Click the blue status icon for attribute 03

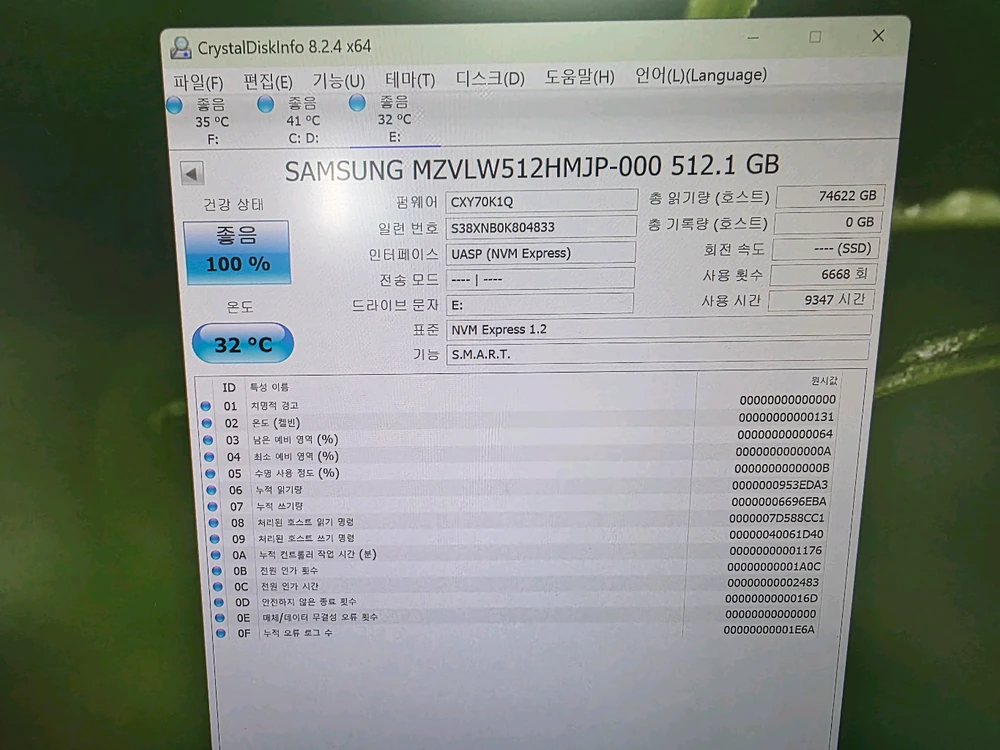208,439
